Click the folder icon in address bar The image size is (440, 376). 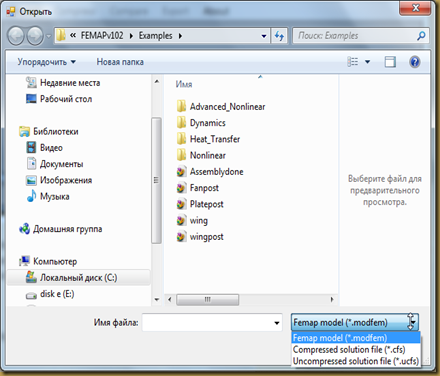click(x=61, y=35)
